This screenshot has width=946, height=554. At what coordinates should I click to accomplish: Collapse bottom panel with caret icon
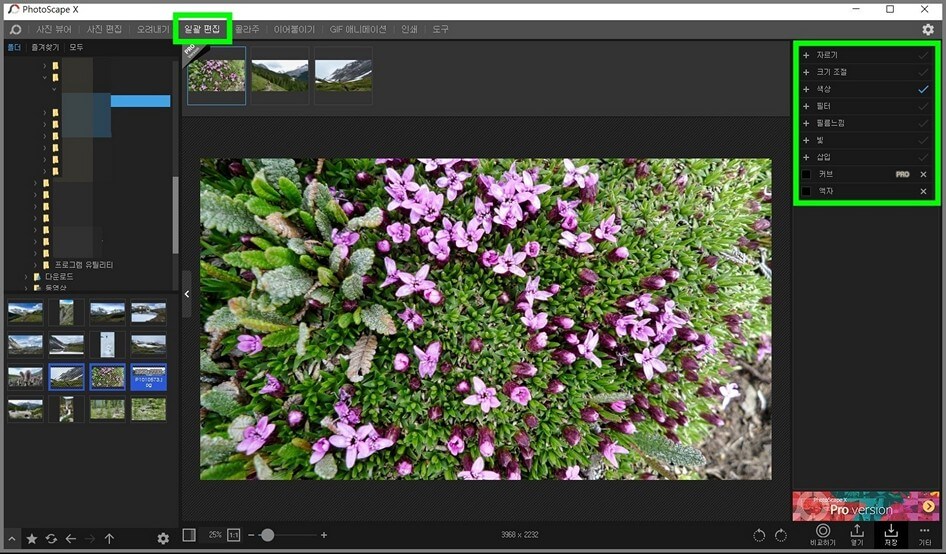(x=11, y=538)
